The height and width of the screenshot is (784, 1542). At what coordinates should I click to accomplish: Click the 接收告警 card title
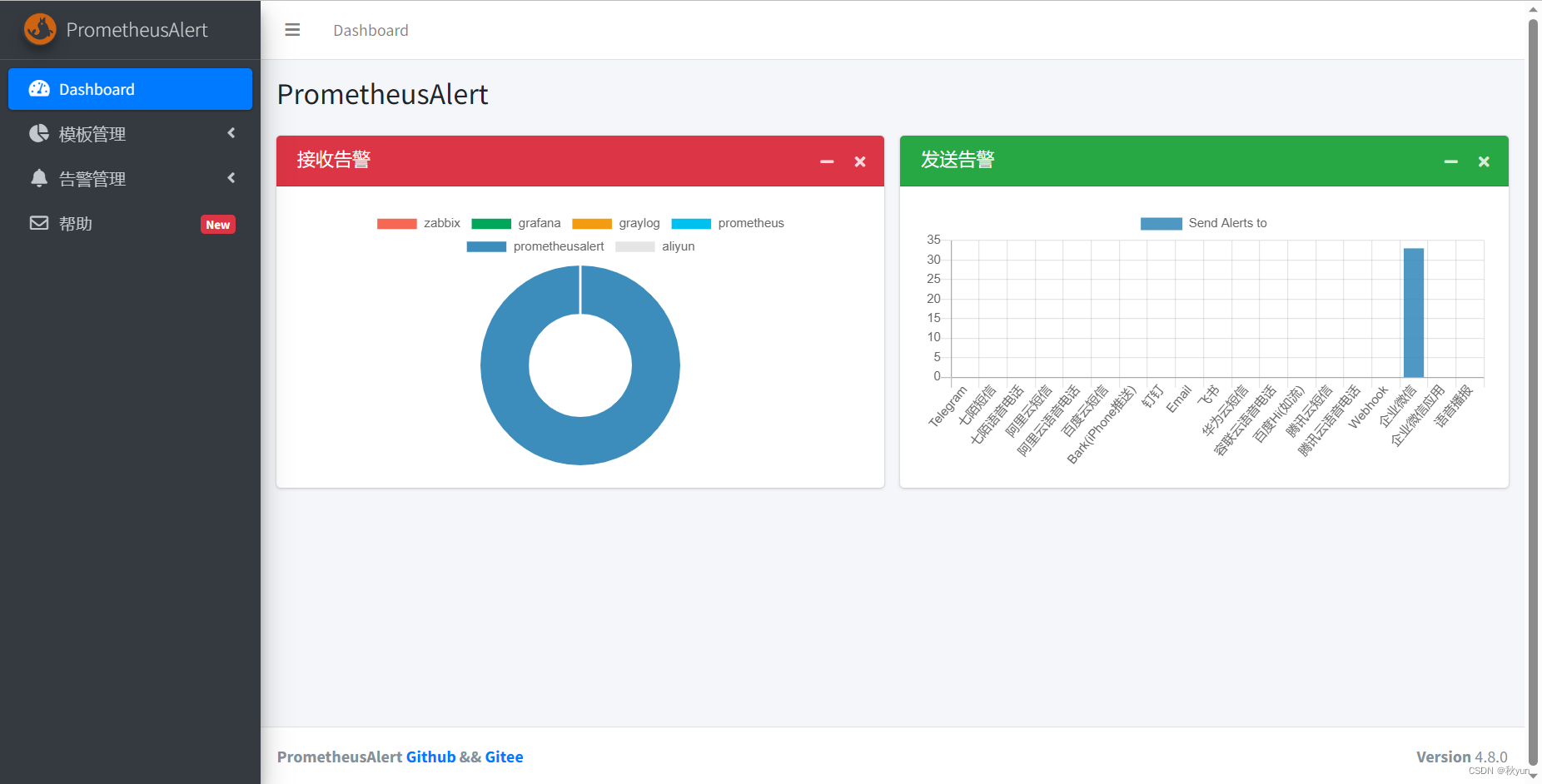click(x=334, y=160)
